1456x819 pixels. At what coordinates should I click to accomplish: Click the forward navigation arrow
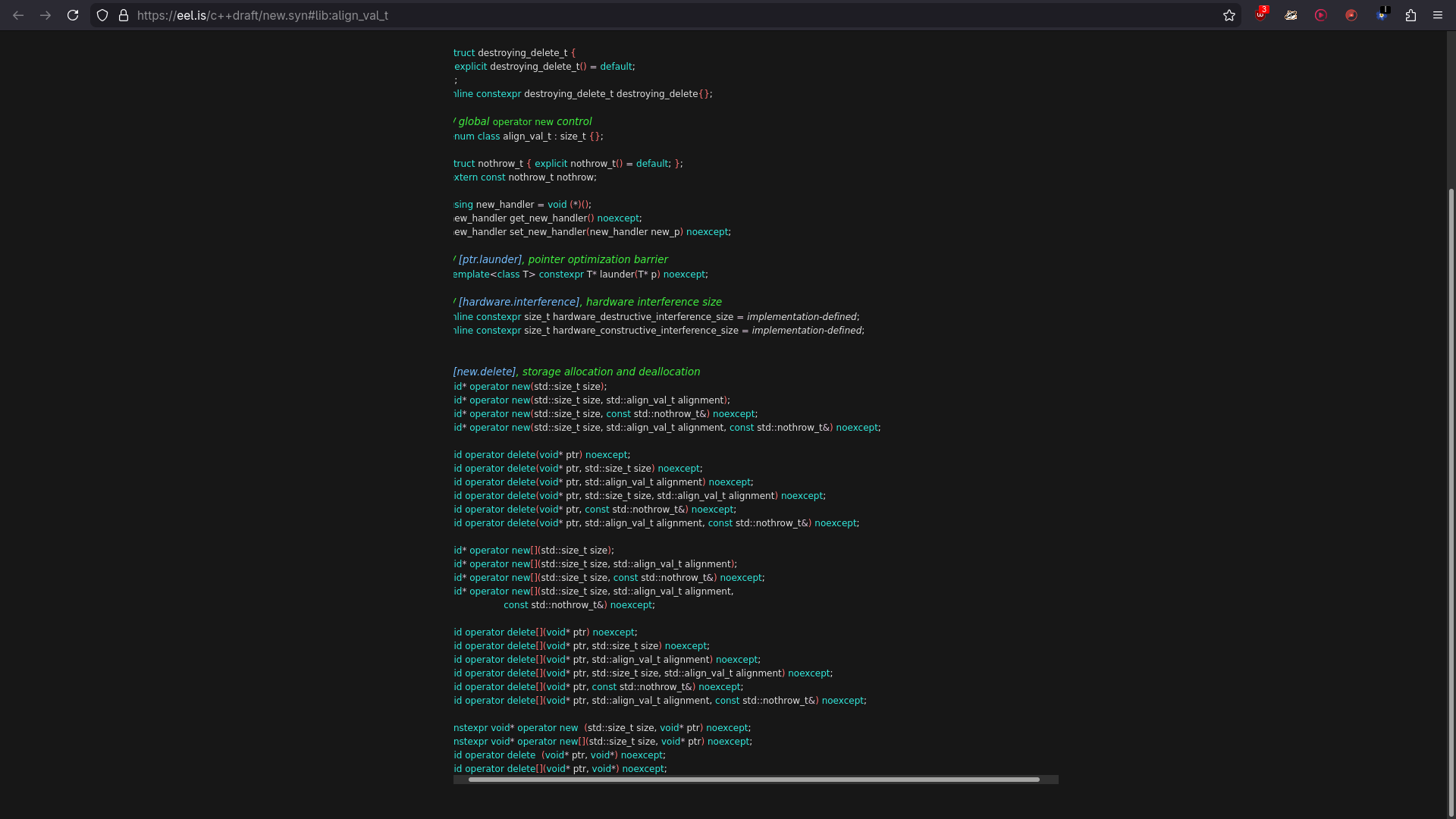coord(45,15)
